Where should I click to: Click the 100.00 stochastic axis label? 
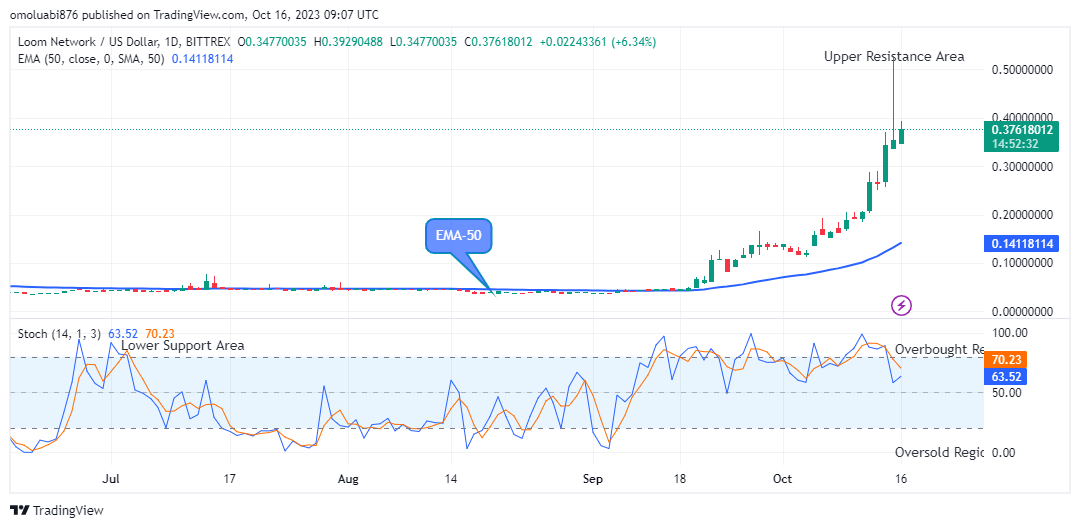(x=1008, y=333)
